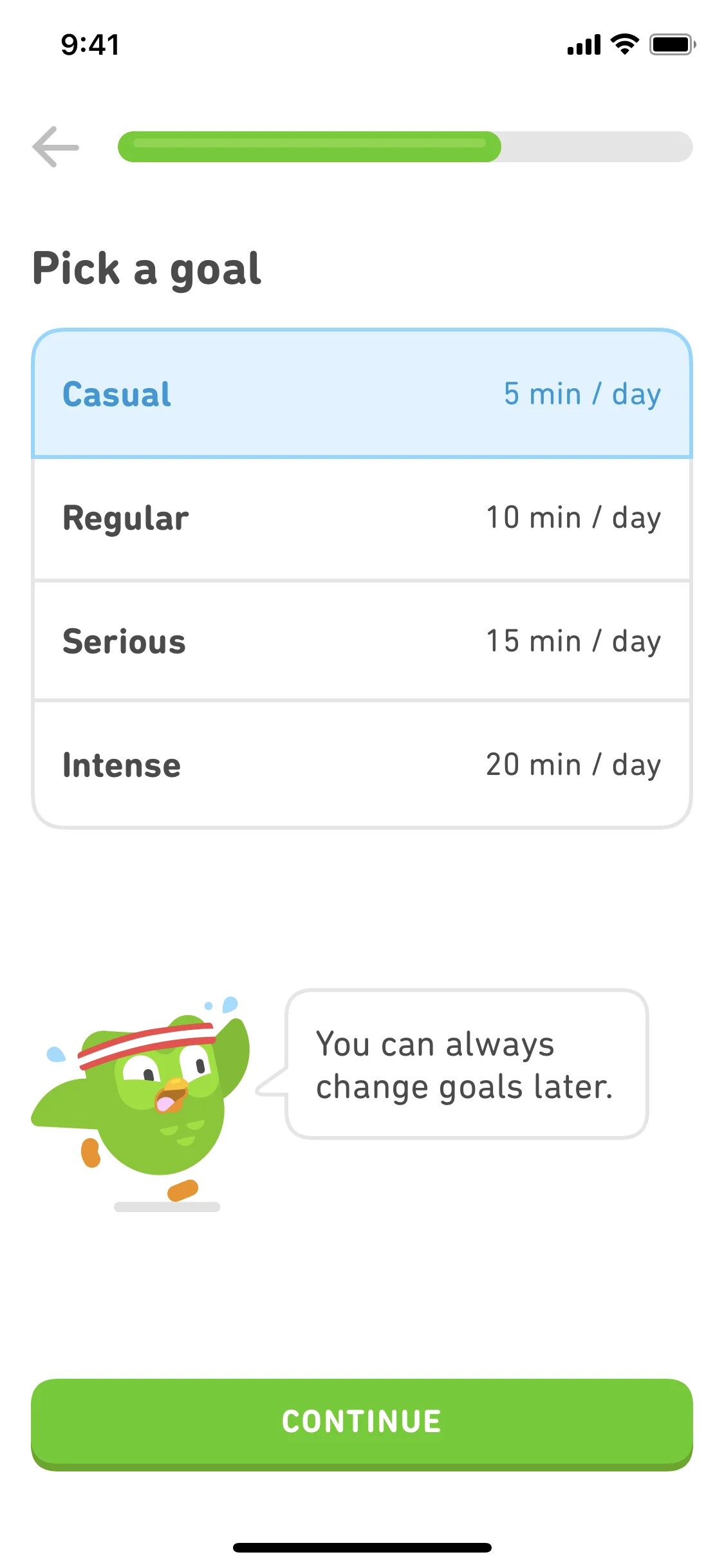Tap the "Pick a goal" heading
Screen dimensions: 724x1568
point(147,268)
